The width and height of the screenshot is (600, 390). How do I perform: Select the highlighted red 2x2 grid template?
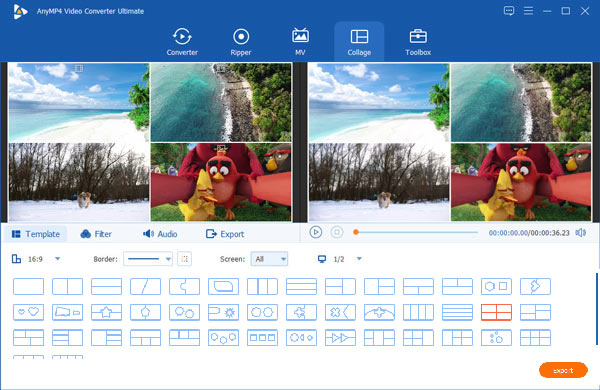(x=496, y=312)
